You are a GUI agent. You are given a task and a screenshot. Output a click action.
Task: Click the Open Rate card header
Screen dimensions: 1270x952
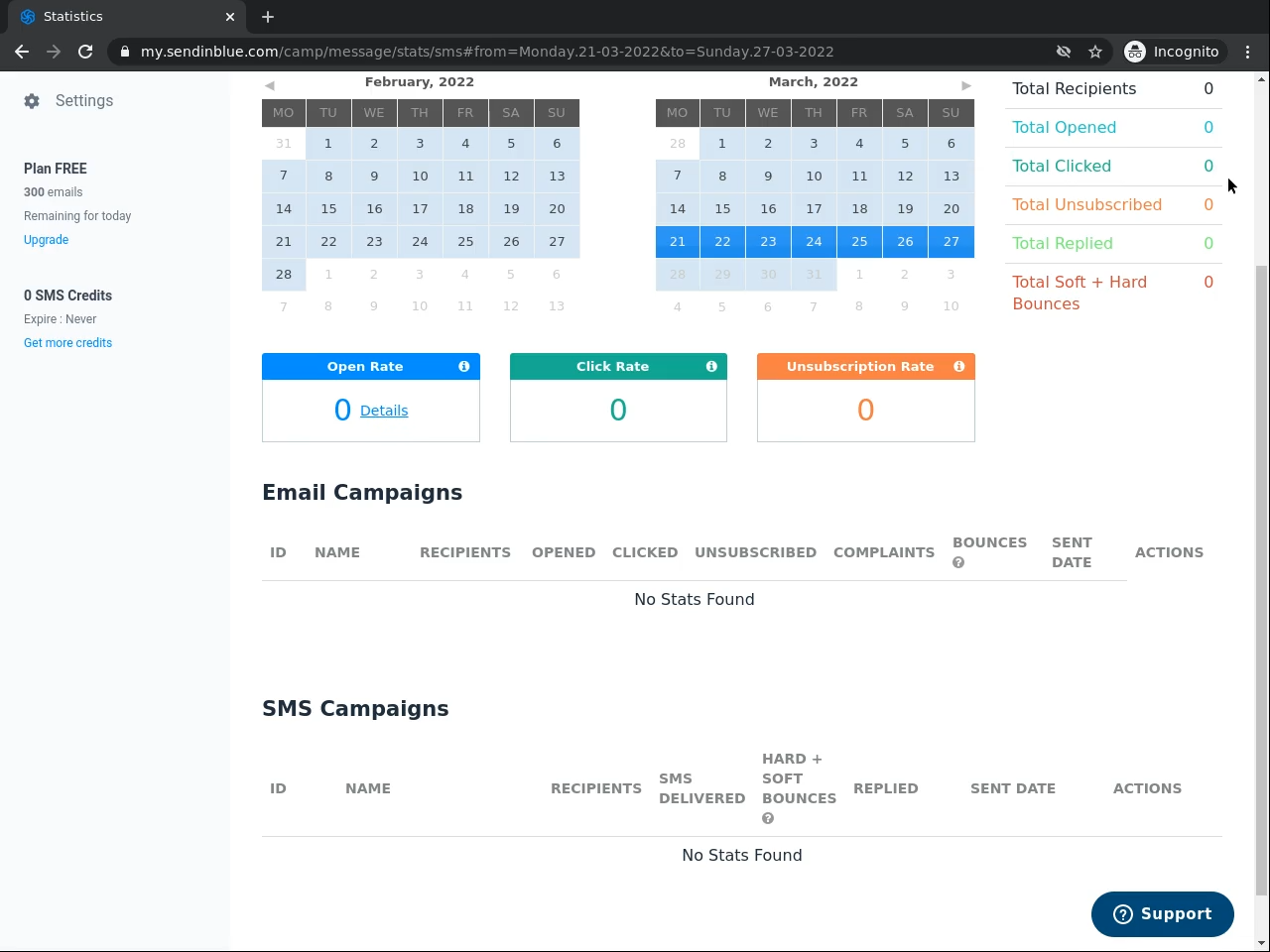(371, 367)
